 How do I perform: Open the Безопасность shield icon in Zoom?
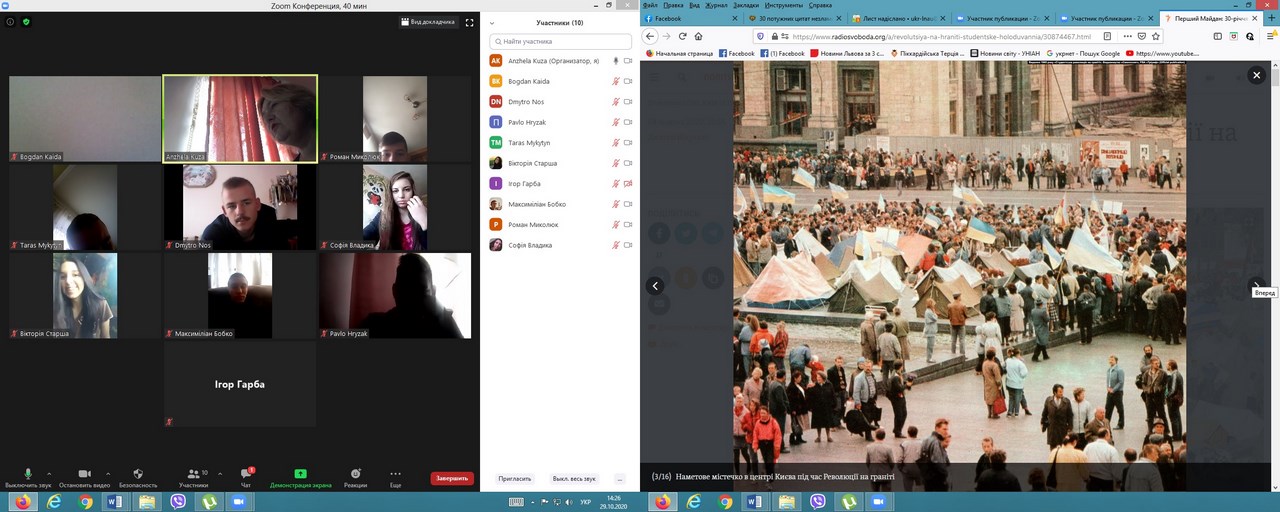coord(138,473)
